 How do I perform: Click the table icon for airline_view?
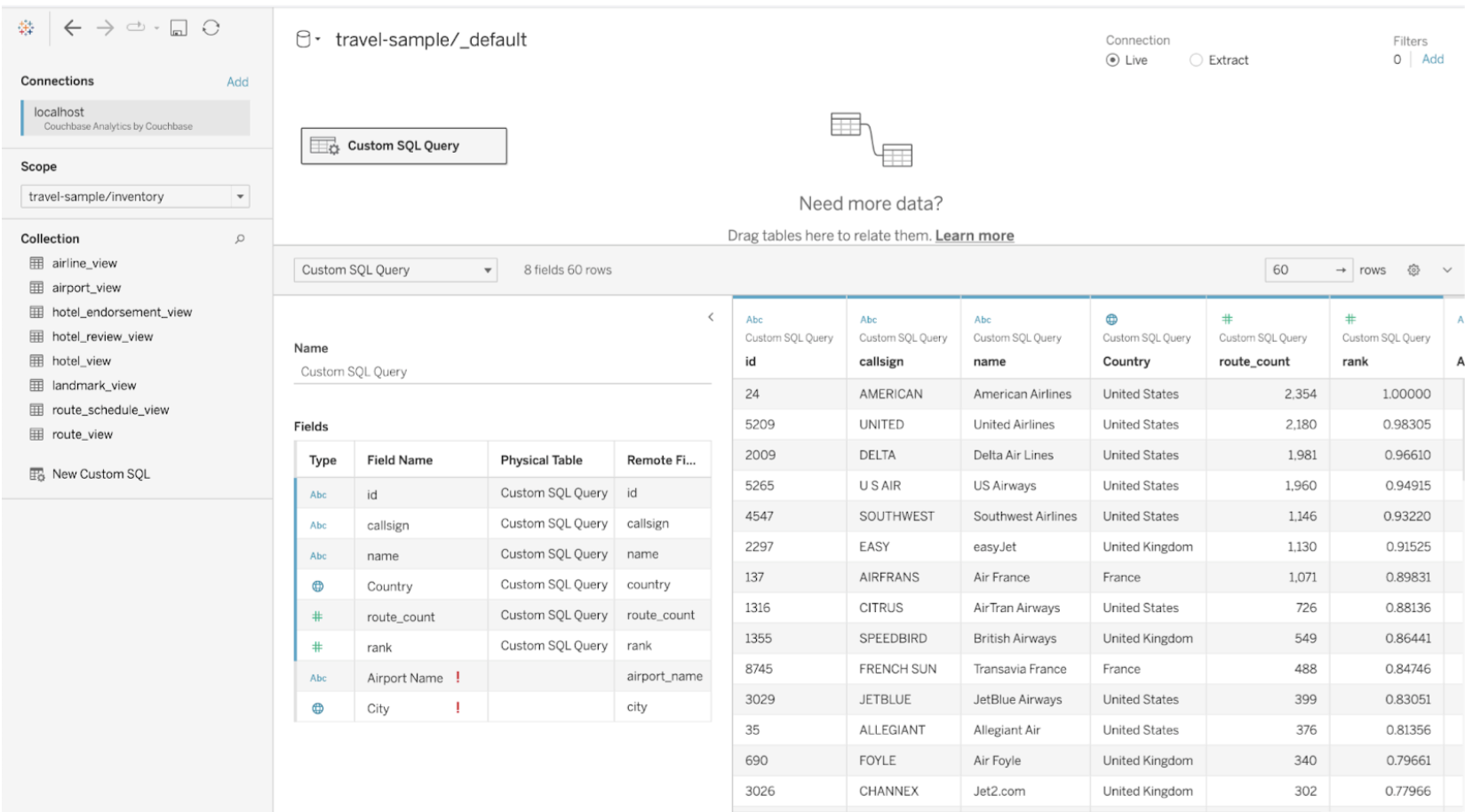tap(36, 263)
